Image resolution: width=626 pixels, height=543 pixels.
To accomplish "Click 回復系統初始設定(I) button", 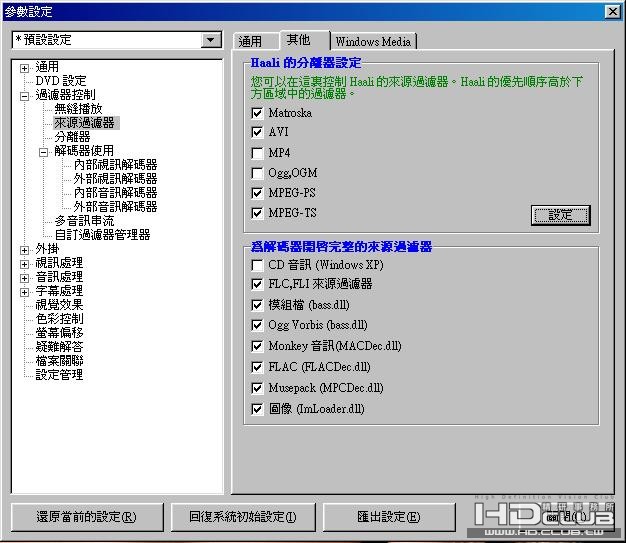I will 243,517.
